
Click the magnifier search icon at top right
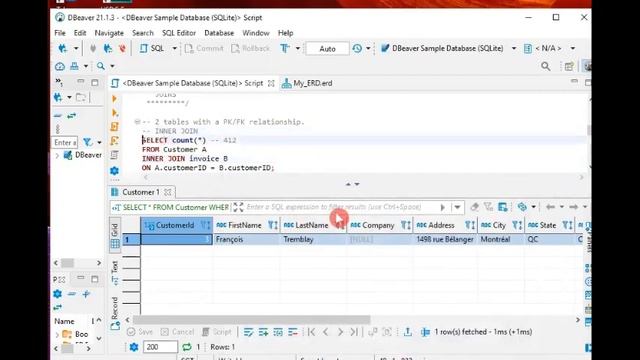(545, 67)
